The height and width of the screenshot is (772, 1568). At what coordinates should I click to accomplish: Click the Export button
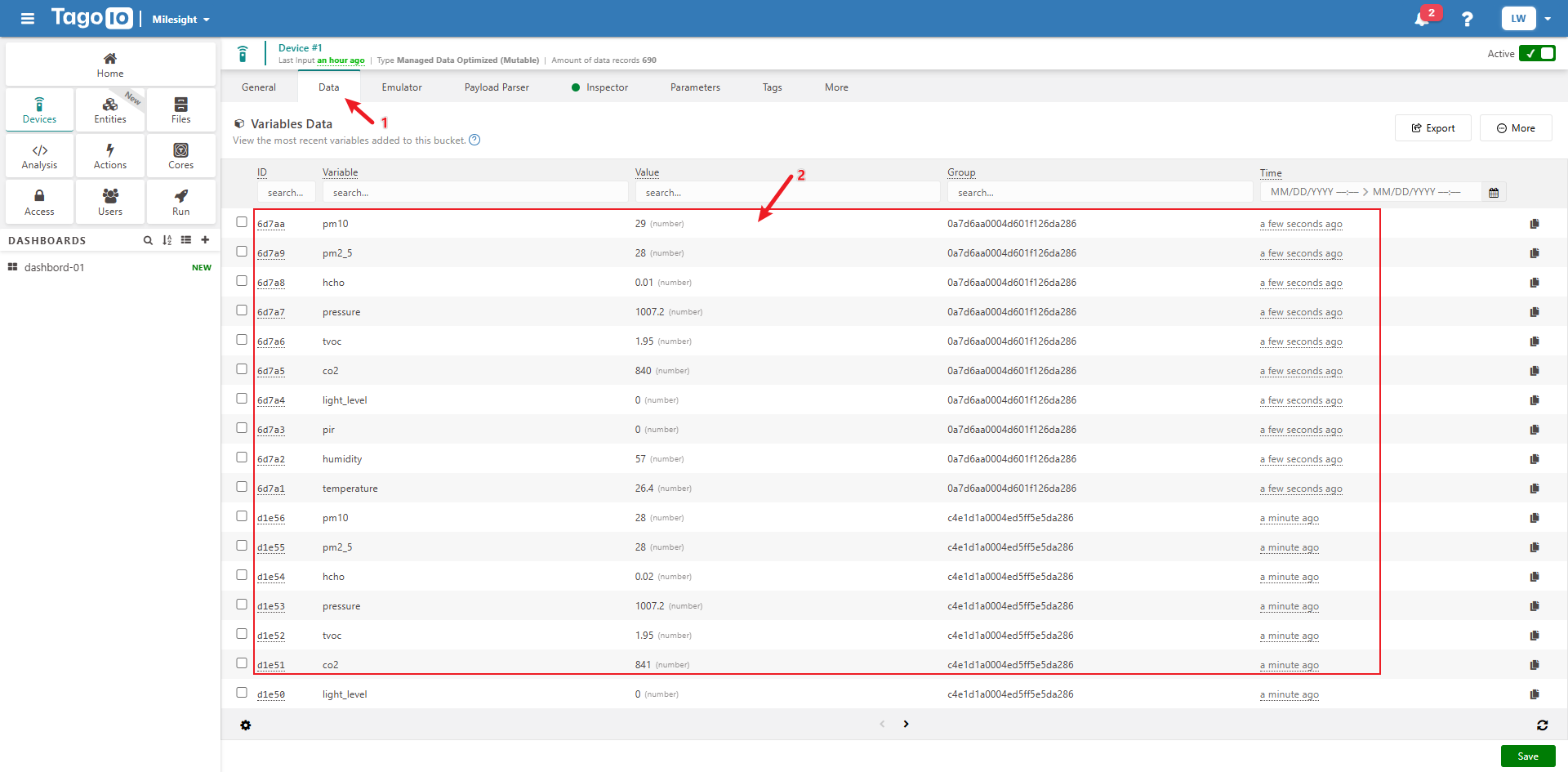click(x=1433, y=128)
